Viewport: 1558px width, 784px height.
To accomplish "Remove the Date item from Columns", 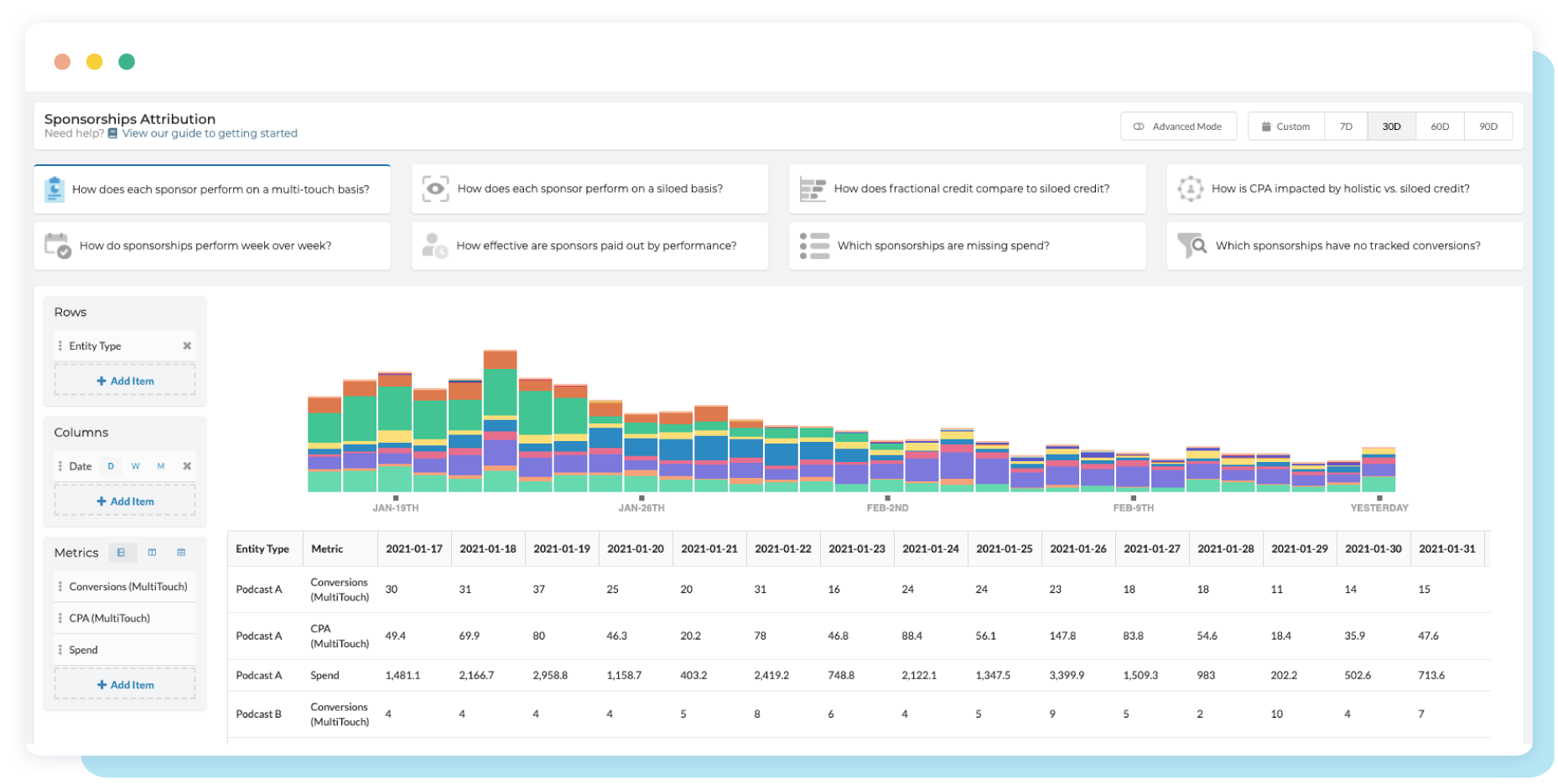I will (187, 466).
